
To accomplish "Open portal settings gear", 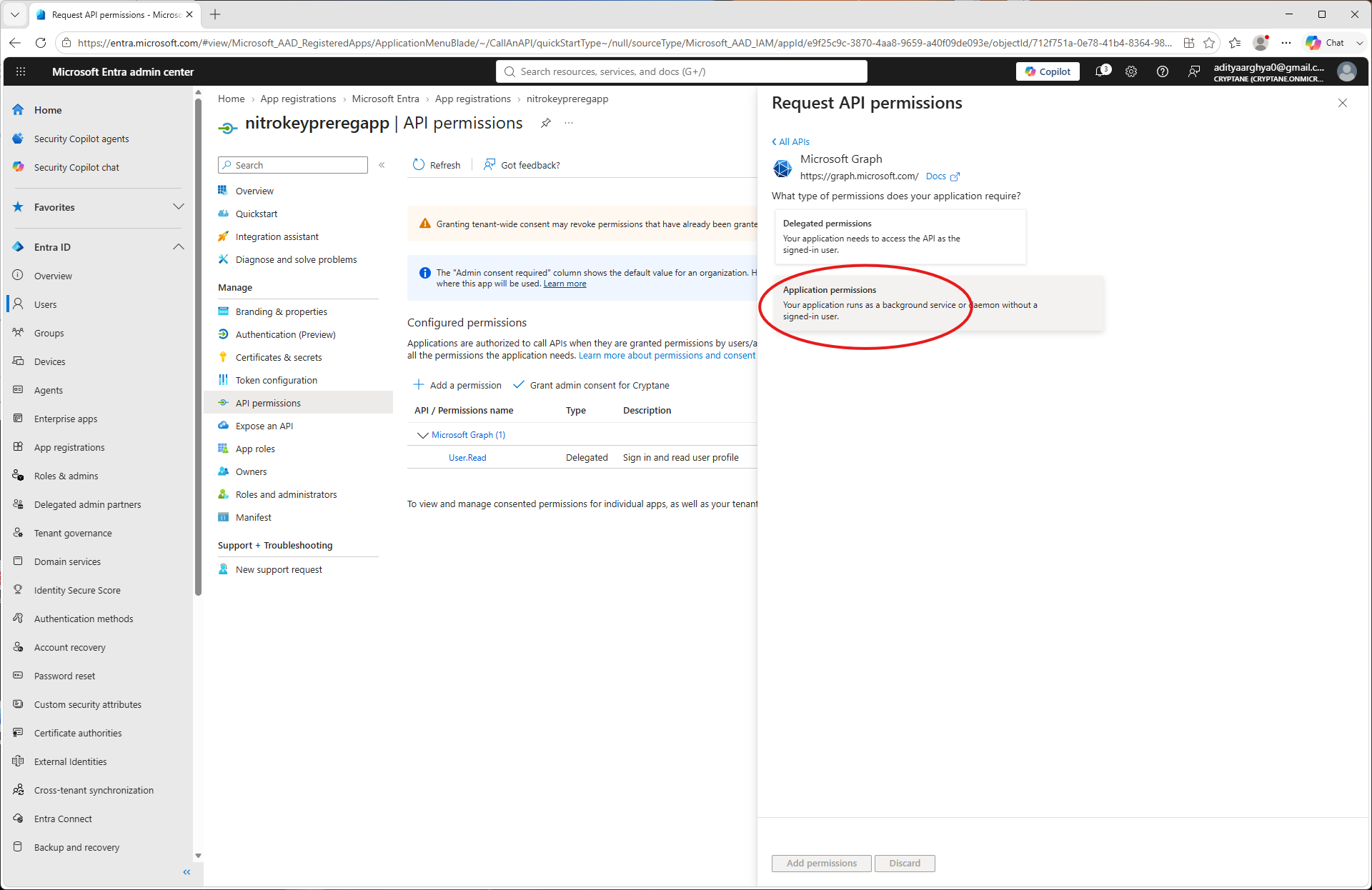I will pyautogui.click(x=1131, y=71).
